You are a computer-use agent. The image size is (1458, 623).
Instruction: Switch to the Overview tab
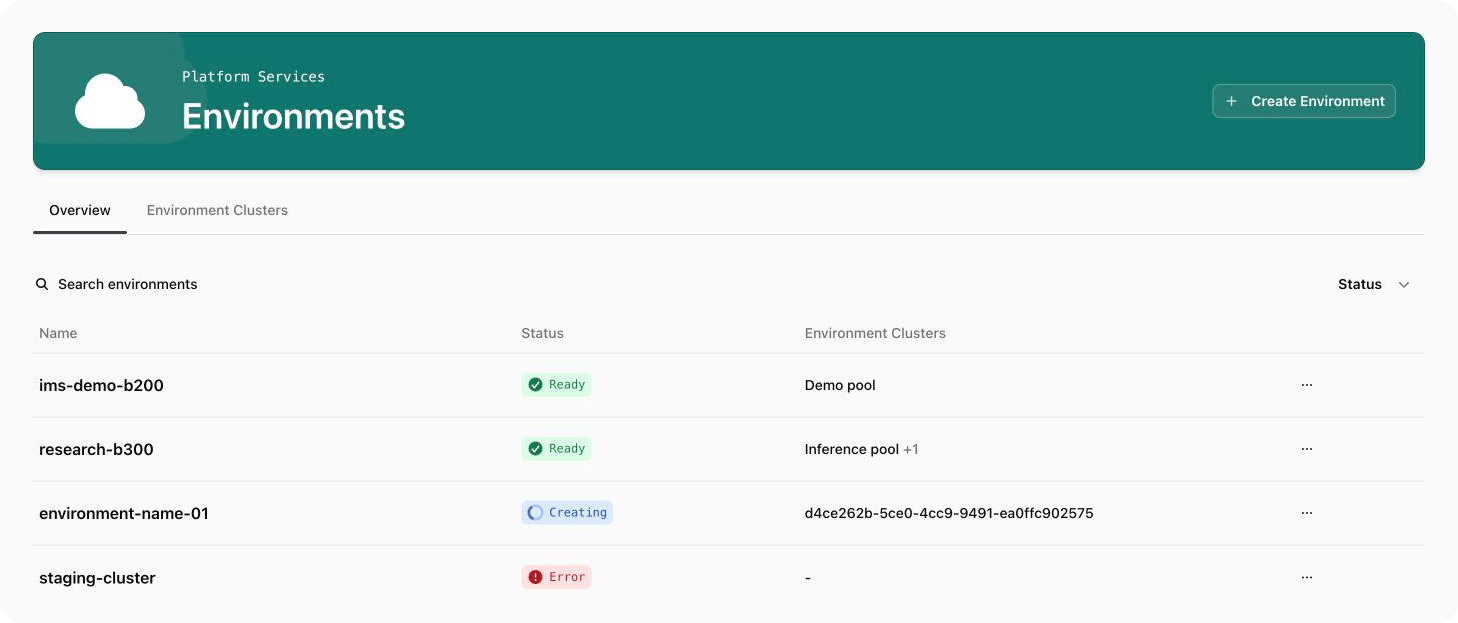coord(80,210)
